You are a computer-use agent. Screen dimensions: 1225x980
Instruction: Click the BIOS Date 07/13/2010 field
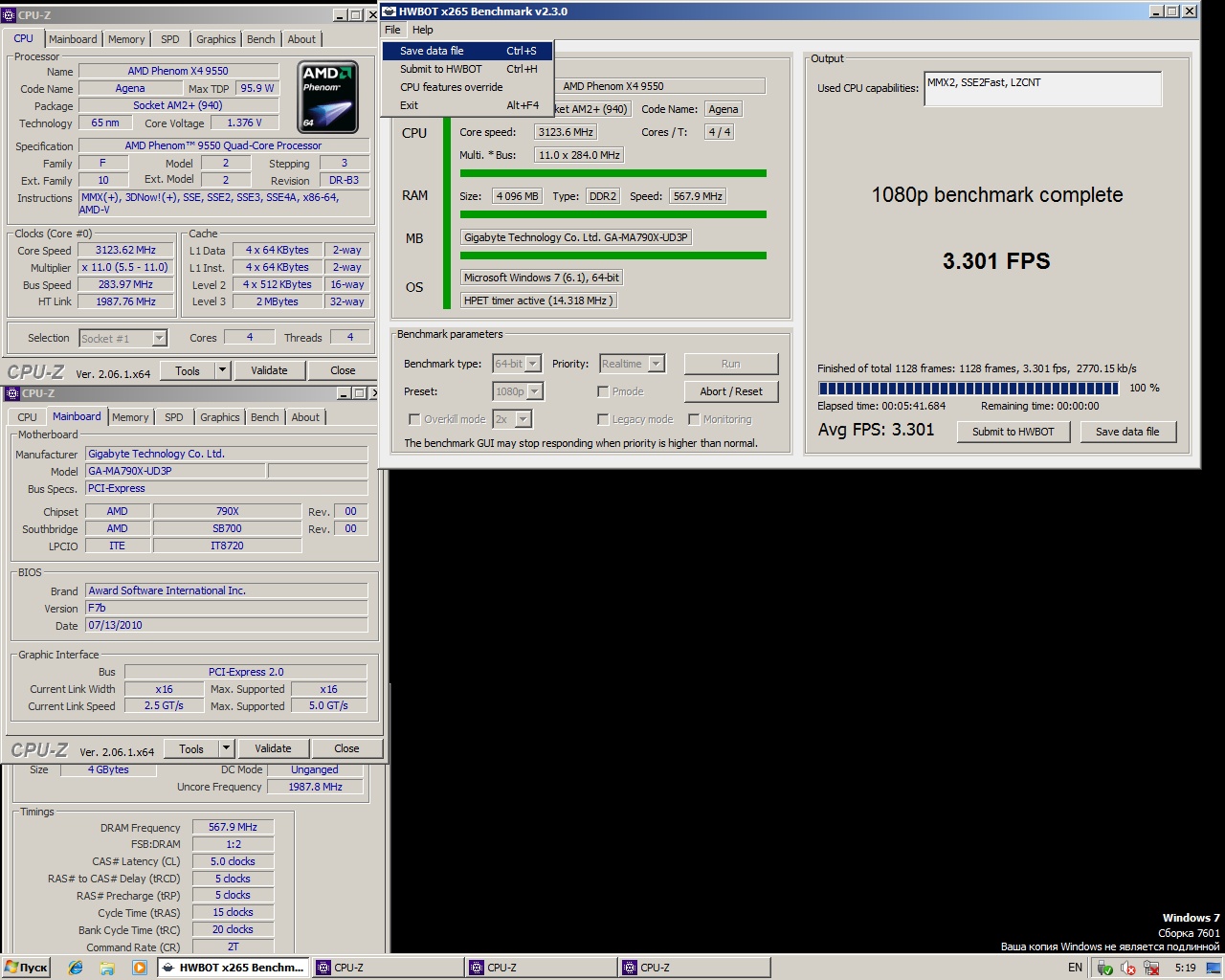(x=227, y=625)
